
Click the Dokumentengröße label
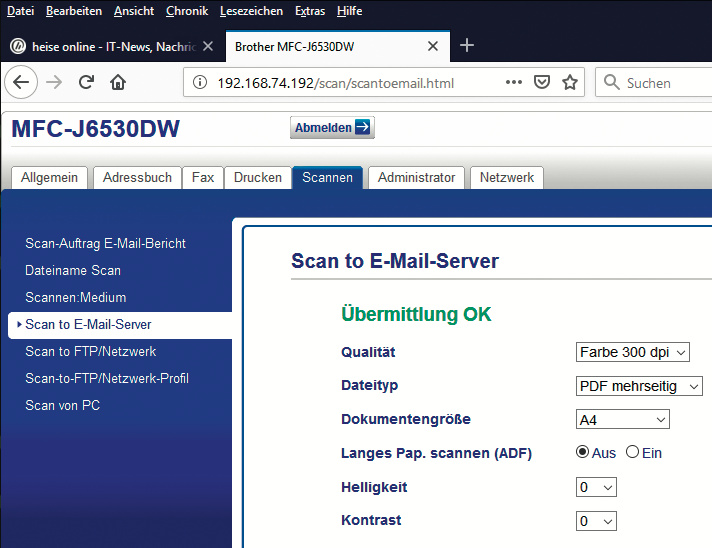click(x=406, y=419)
